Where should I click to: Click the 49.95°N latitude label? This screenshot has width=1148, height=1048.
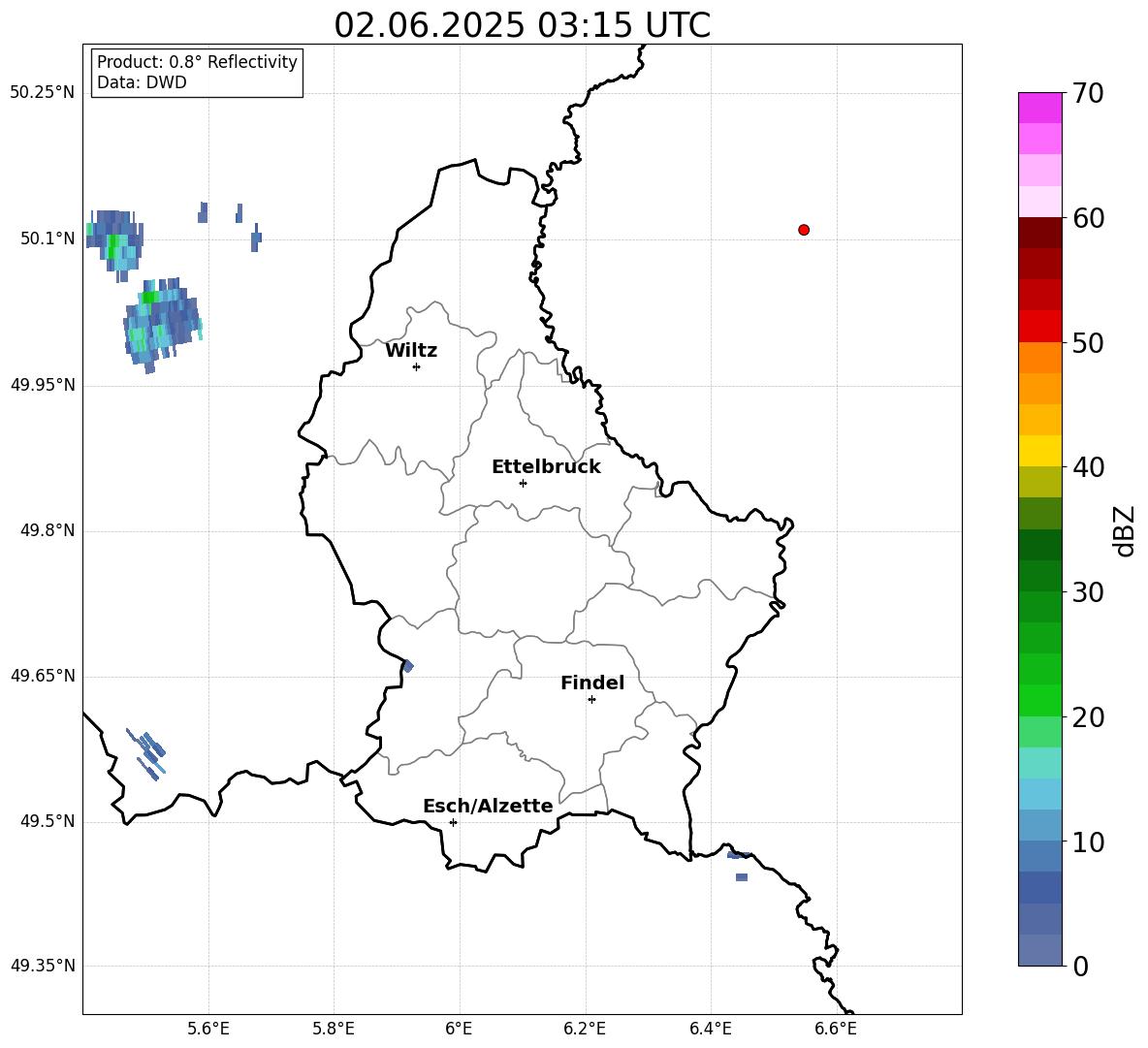[43, 385]
